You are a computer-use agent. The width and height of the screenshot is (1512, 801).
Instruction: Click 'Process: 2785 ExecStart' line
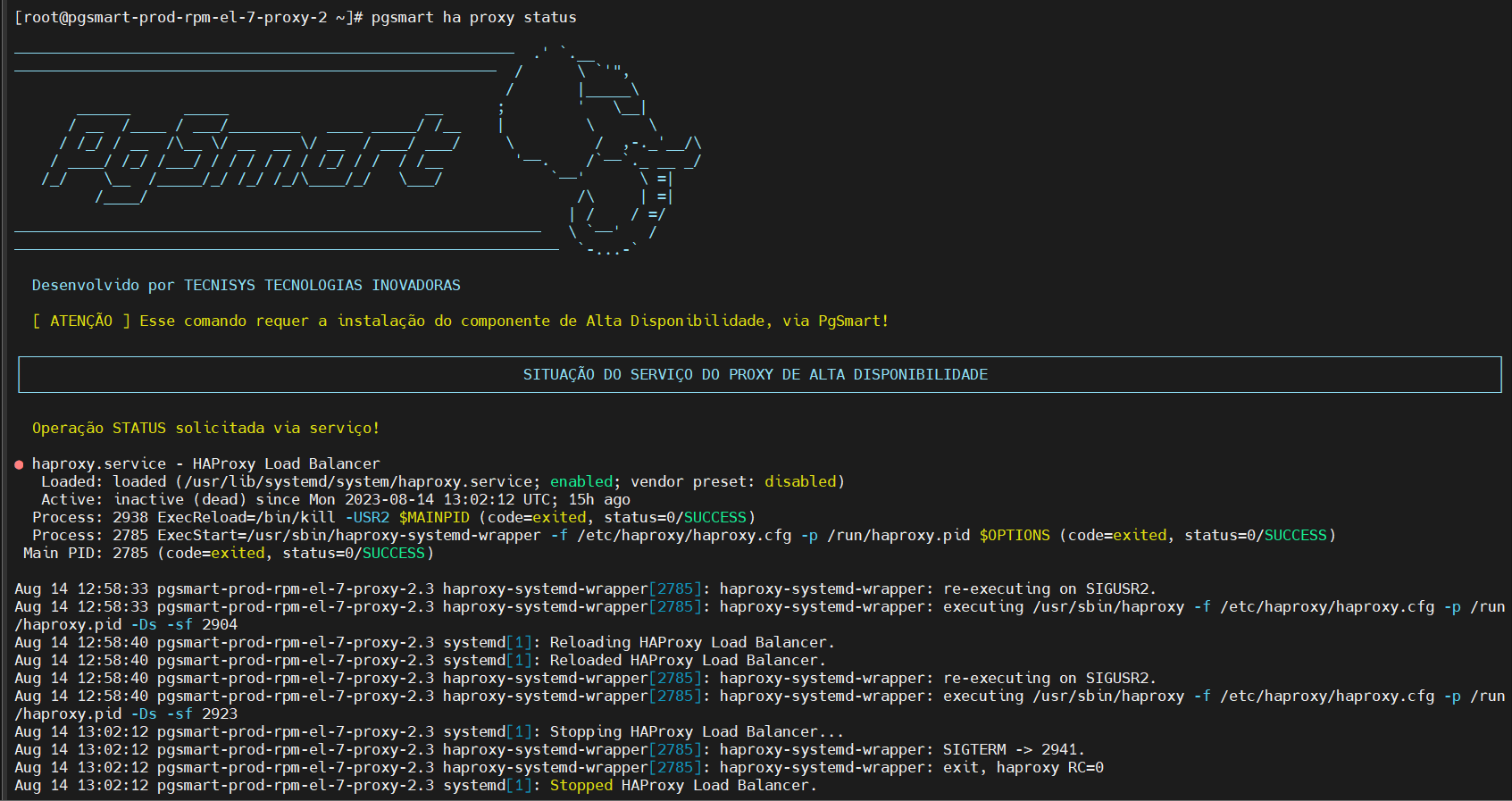[x=684, y=535]
